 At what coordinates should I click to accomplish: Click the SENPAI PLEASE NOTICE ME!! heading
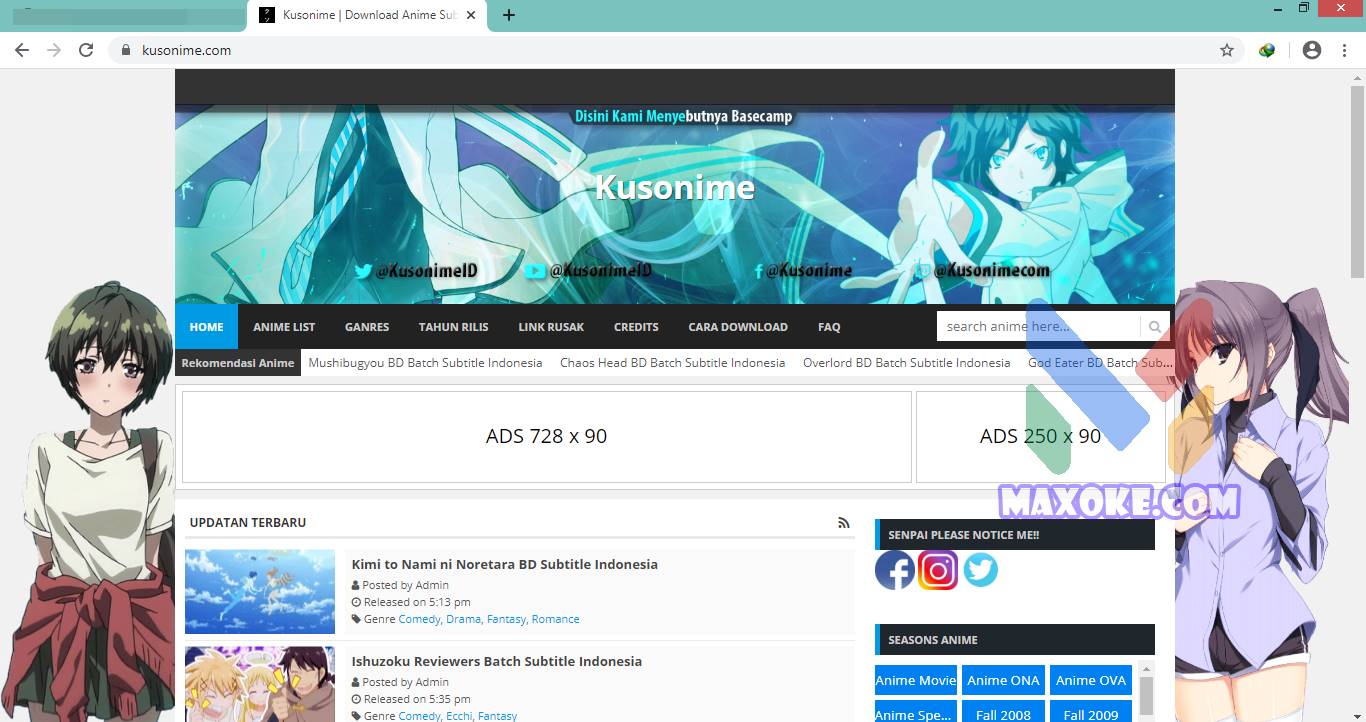coord(964,535)
